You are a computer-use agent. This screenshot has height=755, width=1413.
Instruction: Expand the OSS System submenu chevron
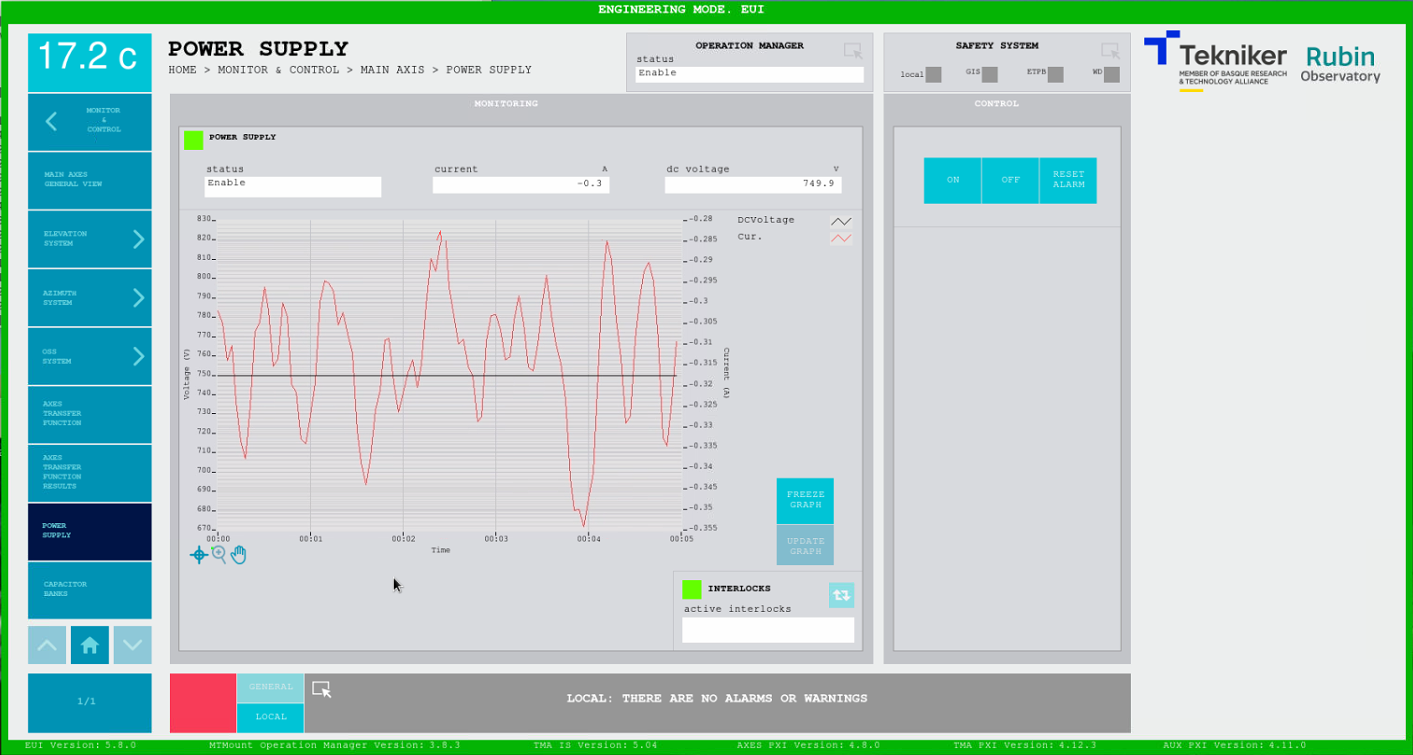click(x=139, y=357)
